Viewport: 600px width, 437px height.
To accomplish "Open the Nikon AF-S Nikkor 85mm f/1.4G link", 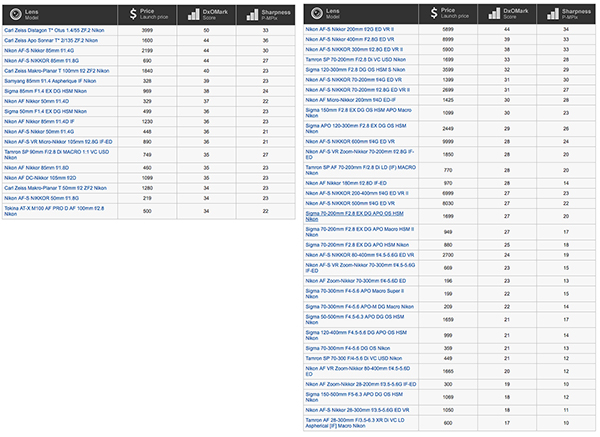I will [39, 51].
